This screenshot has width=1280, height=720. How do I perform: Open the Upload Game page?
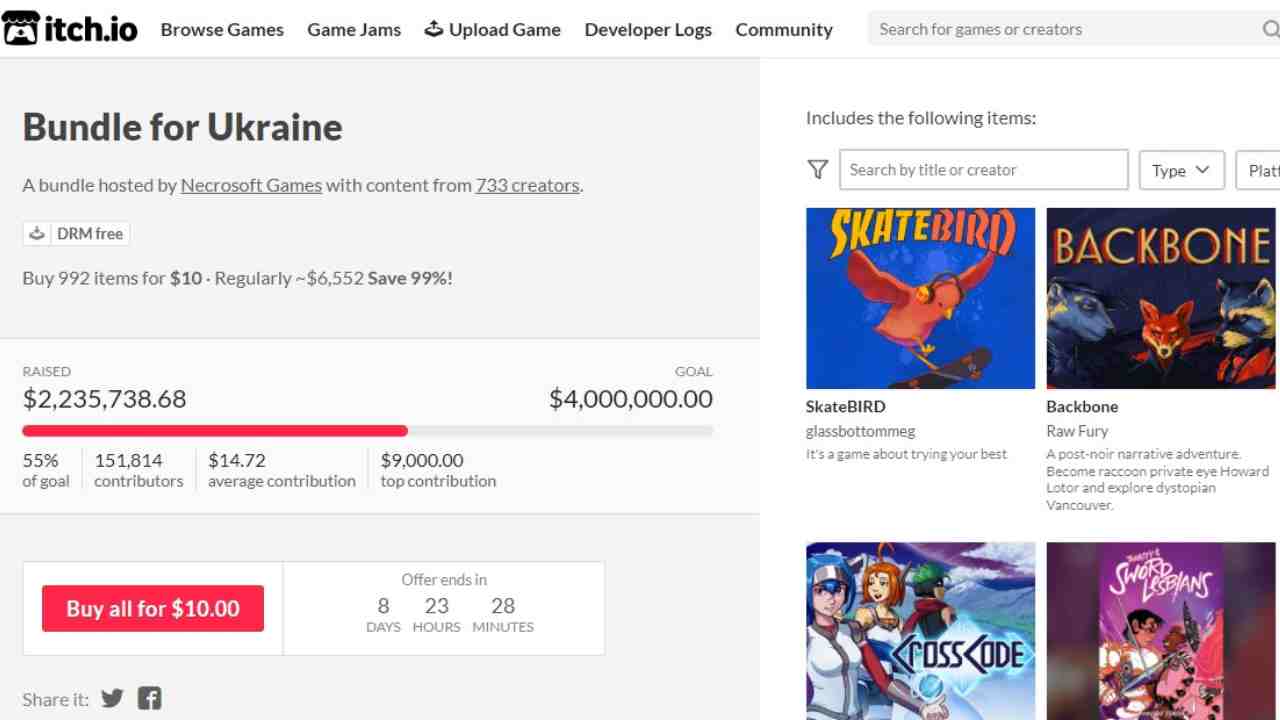tap(492, 29)
